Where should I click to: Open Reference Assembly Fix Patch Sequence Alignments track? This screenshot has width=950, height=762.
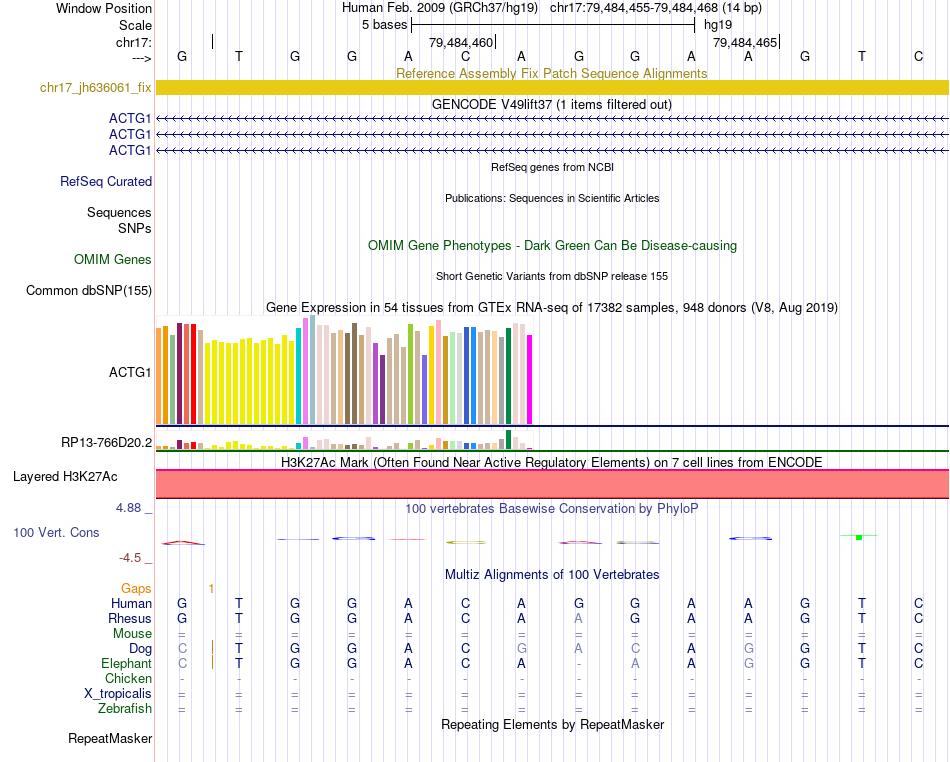point(551,73)
